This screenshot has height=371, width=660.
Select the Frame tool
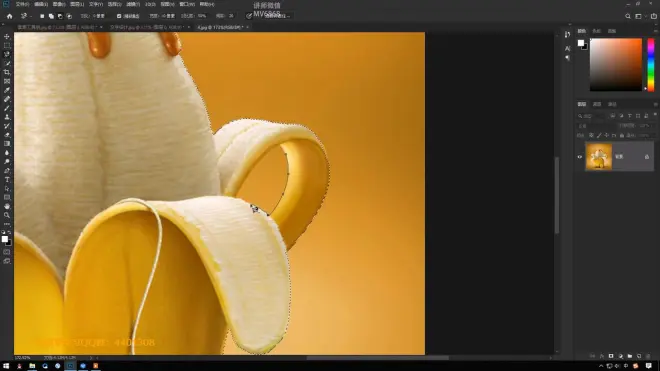tap(7, 81)
